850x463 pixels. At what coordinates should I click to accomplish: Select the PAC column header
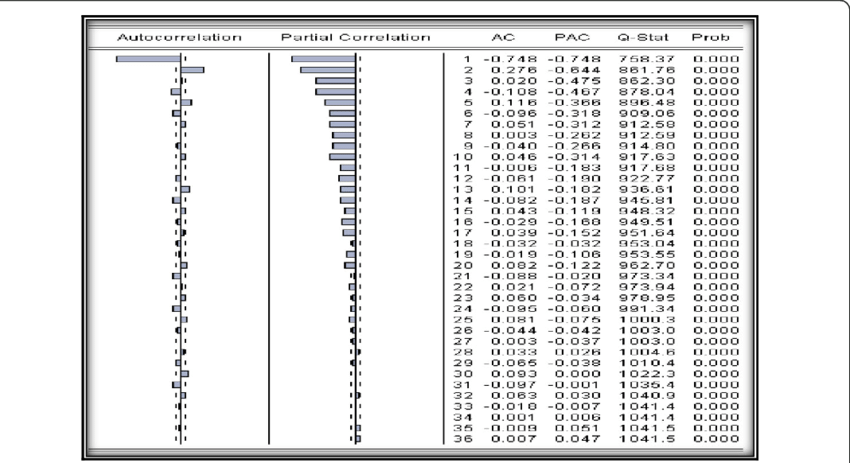(x=572, y=37)
